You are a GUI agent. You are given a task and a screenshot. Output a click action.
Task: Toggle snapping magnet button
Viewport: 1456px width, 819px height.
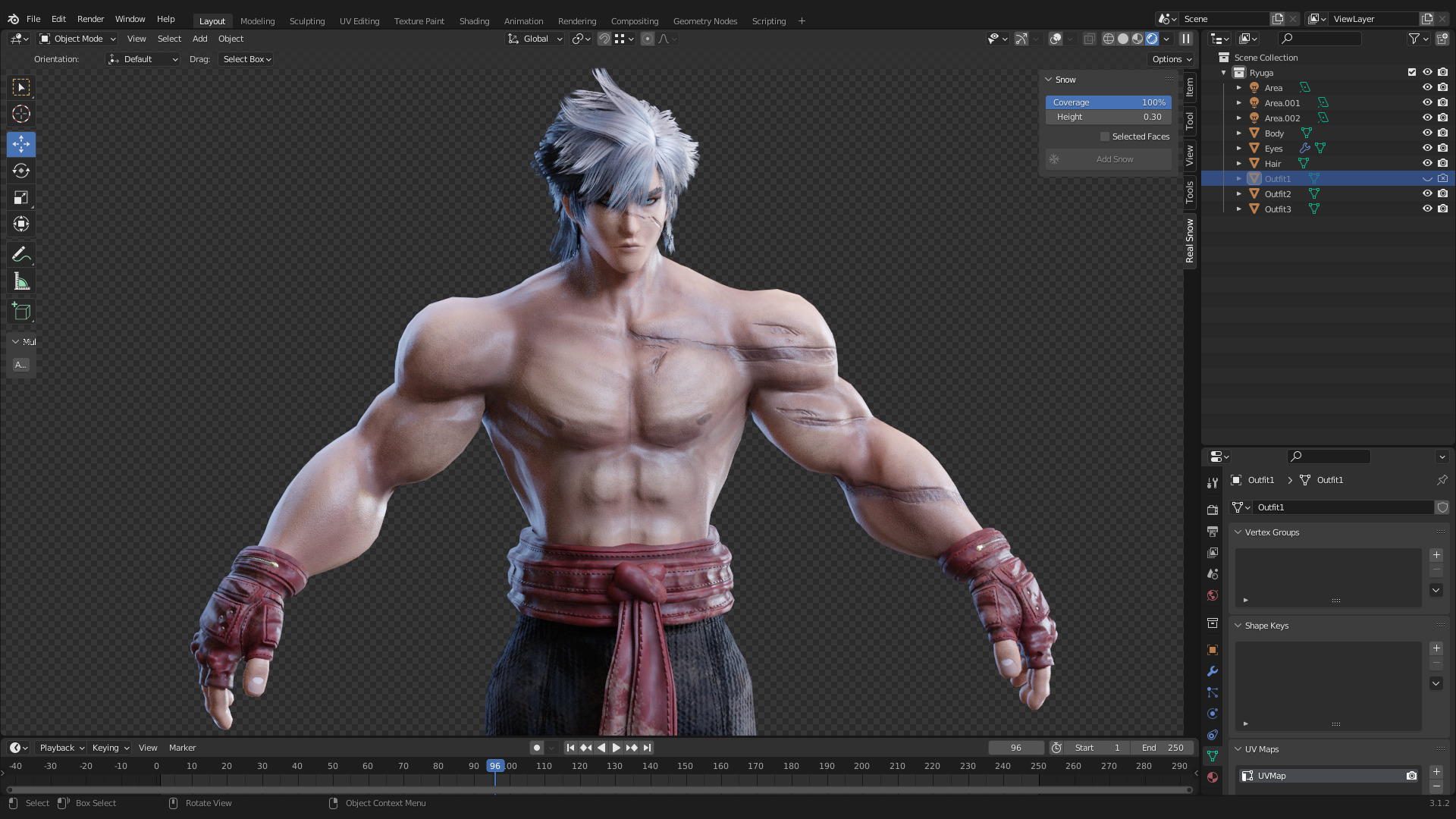(604, 39)
